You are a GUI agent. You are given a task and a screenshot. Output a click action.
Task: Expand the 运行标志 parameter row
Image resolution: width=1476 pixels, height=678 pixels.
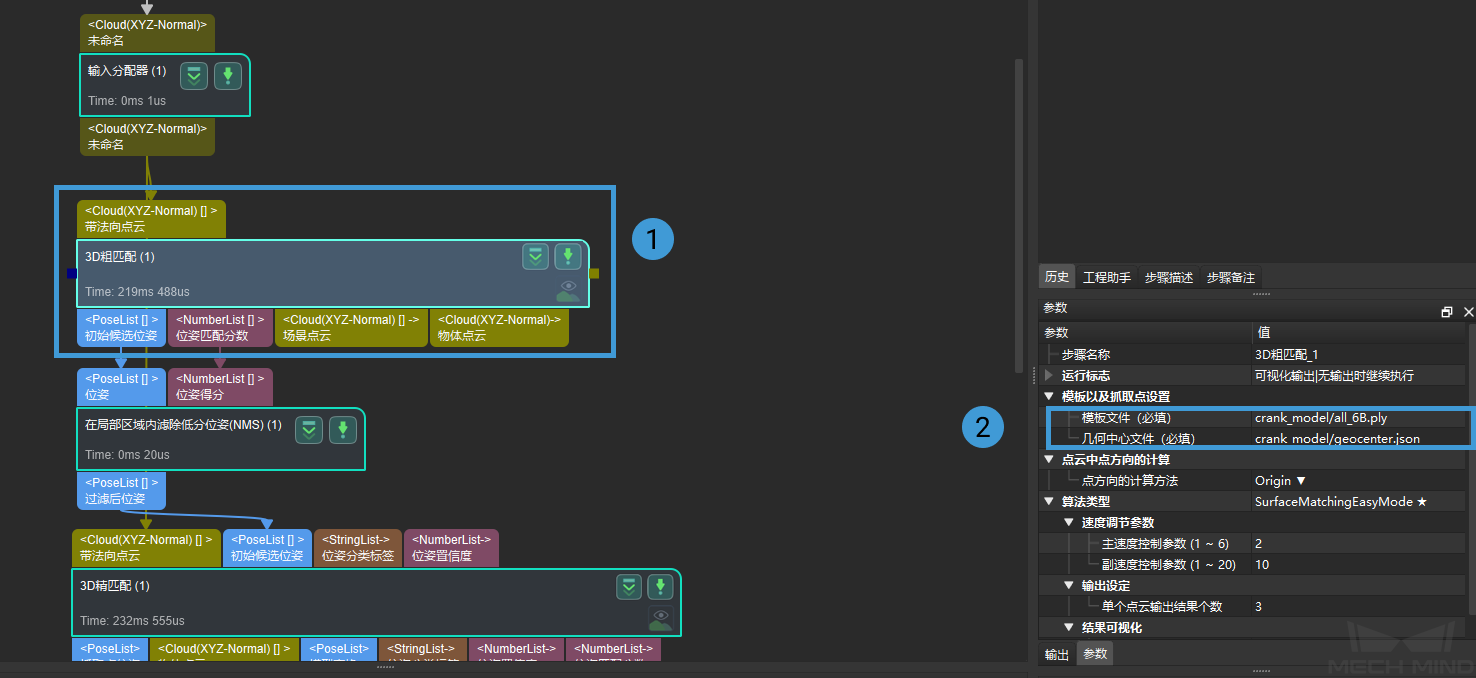click(1048, 375)
